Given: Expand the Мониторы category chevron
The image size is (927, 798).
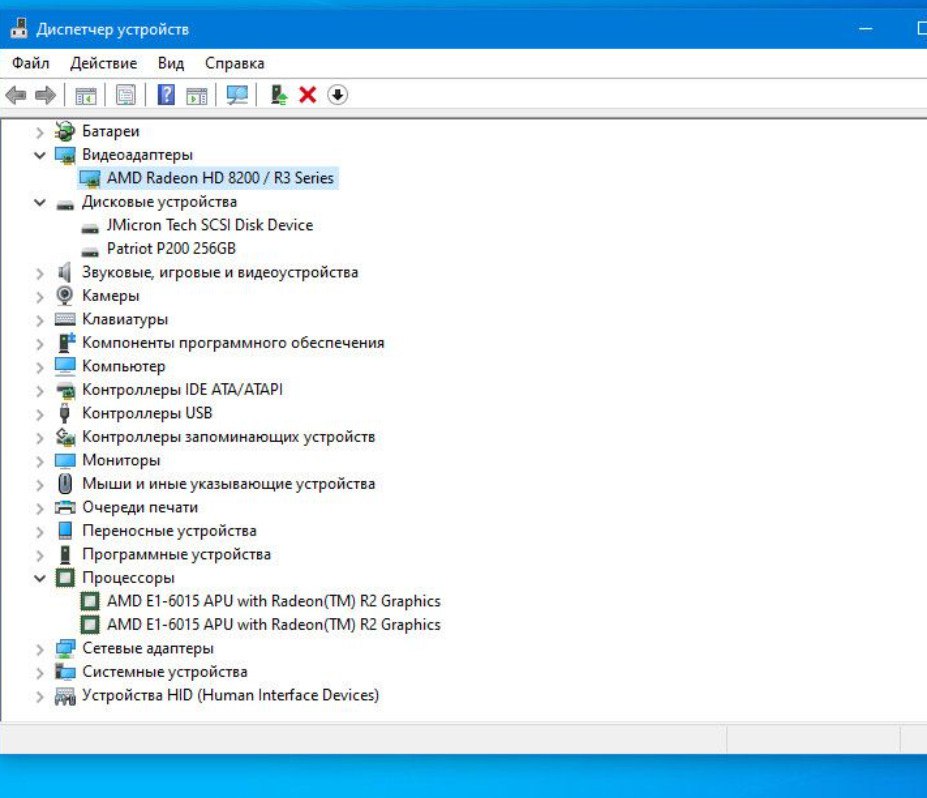Looking at the screenshot, I should click(x=40, y=461).
